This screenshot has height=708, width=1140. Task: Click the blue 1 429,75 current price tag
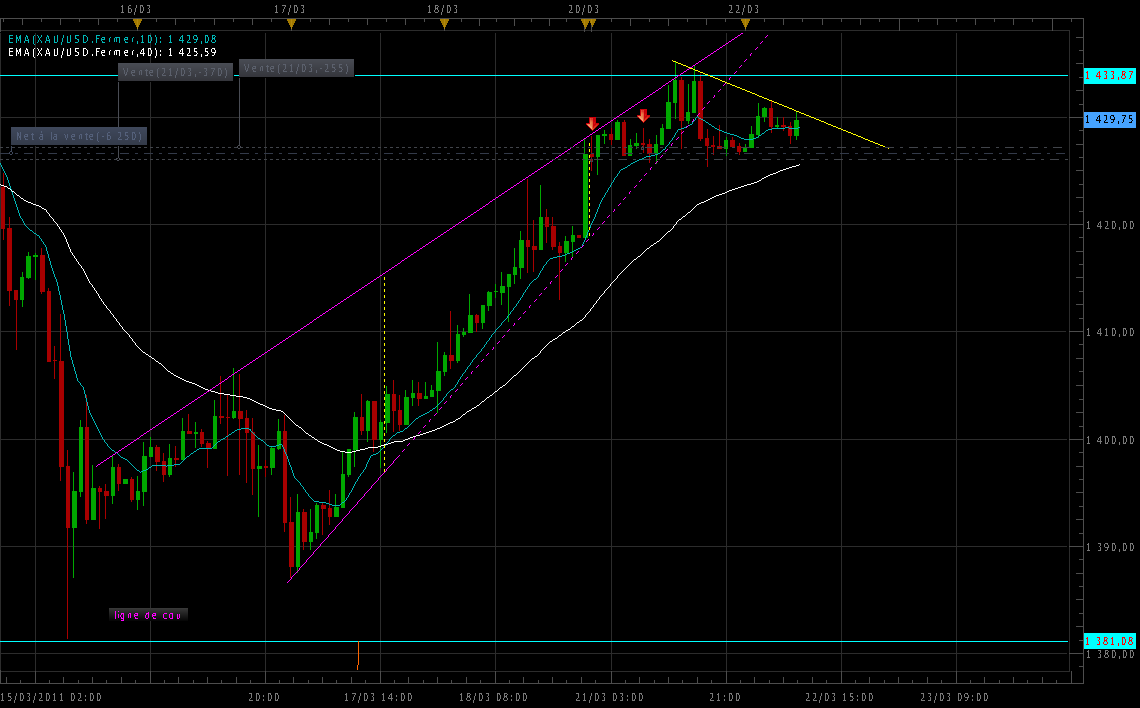(1109, 119)
